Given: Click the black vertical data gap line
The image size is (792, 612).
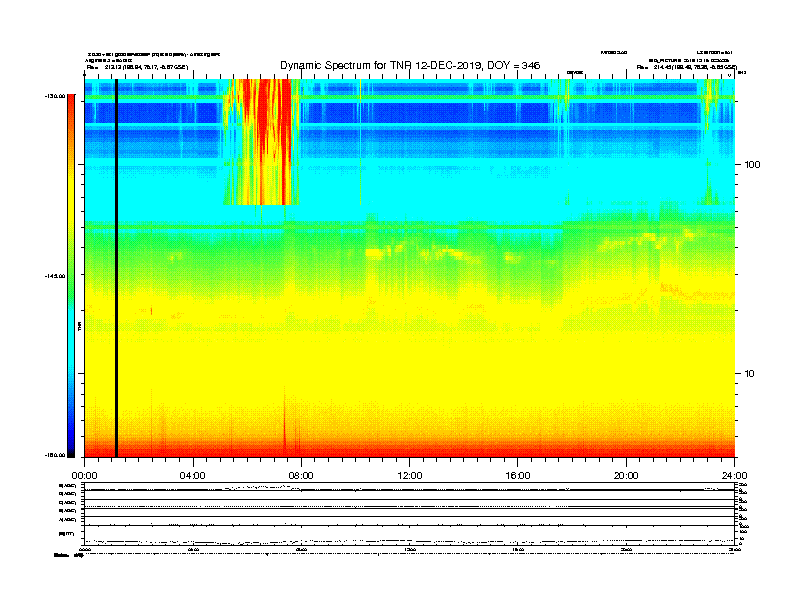Looking at the screenshot, I should [x=116, y=268].
